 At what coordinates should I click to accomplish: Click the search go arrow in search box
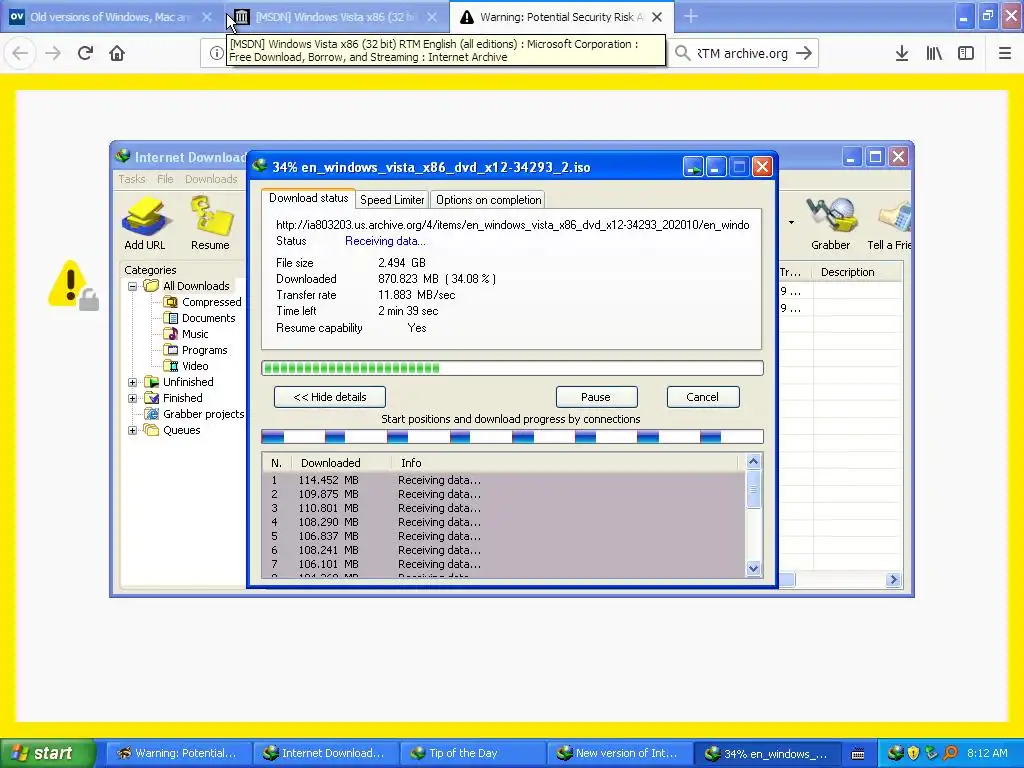click(x=804, y=54)
